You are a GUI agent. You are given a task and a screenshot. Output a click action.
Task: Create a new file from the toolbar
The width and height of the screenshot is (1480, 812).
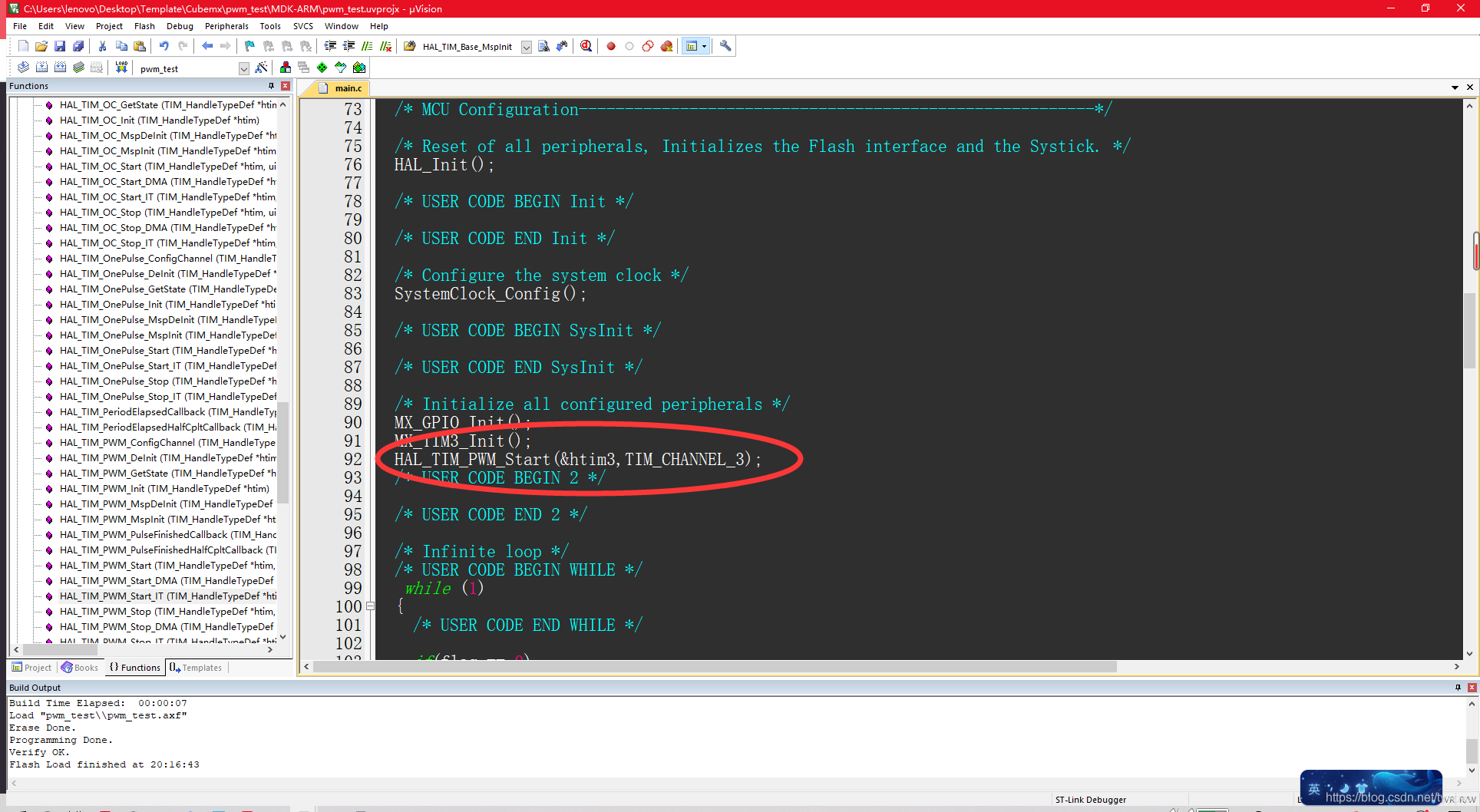click(23, 46)
